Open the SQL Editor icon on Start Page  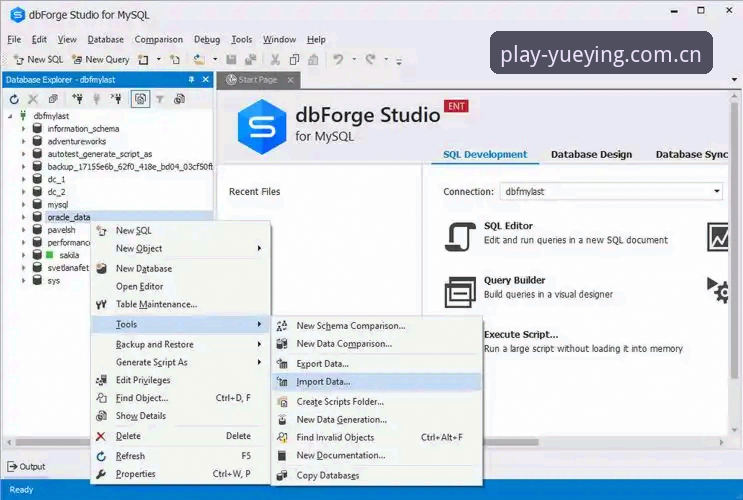click(460, 237)
